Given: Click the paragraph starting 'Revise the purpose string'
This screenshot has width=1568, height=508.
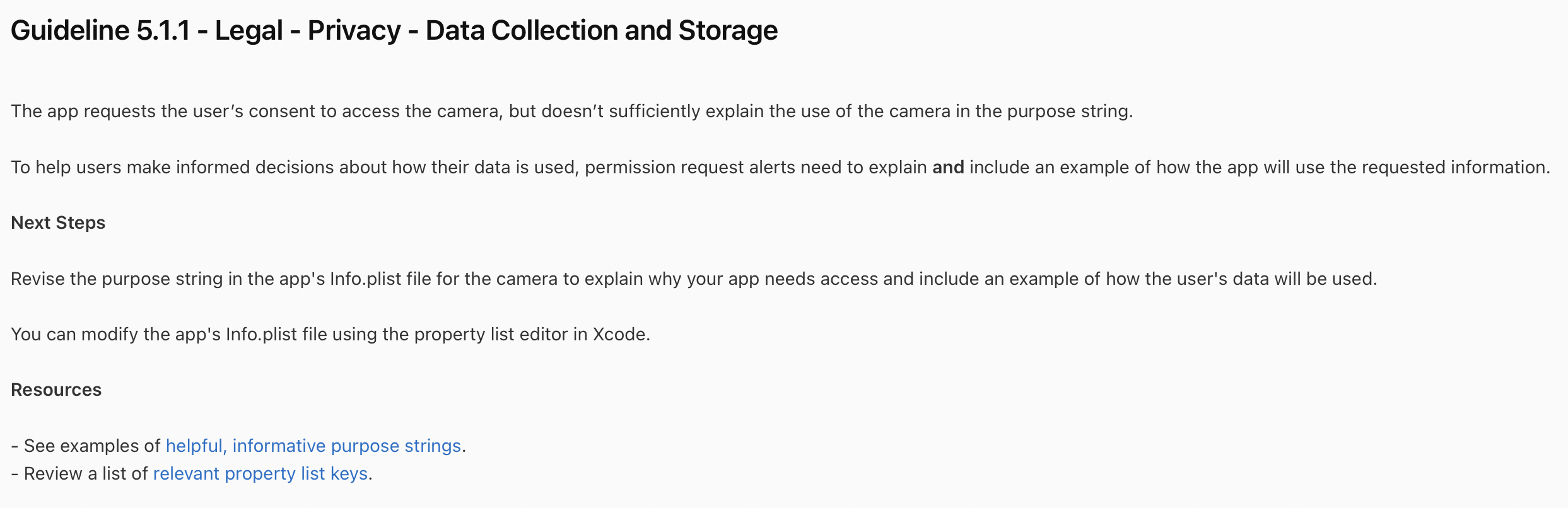Looking at the screenshot, I should click(694, 279).
